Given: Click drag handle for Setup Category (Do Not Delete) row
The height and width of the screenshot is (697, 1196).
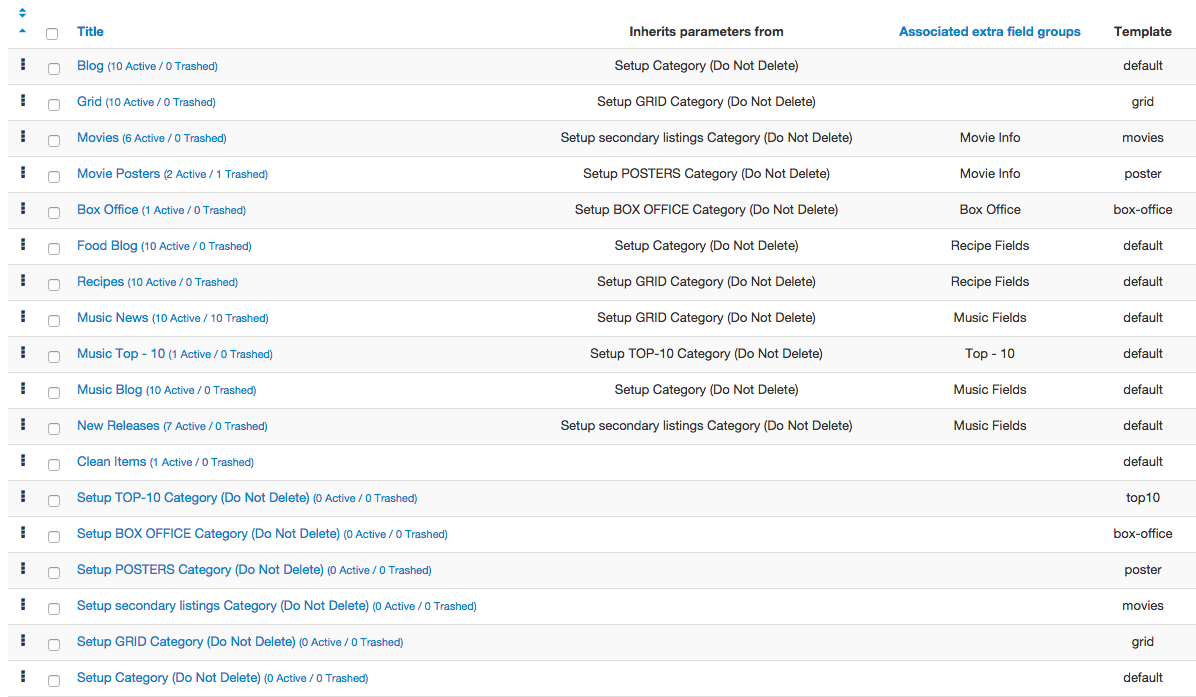Looking at the screenshot, I should [x=23, y=676].
